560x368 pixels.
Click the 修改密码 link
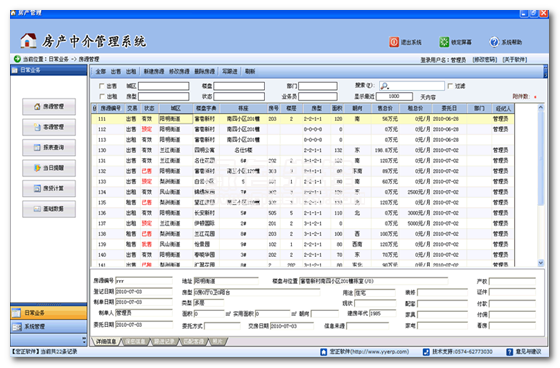[x=485, y=60]
